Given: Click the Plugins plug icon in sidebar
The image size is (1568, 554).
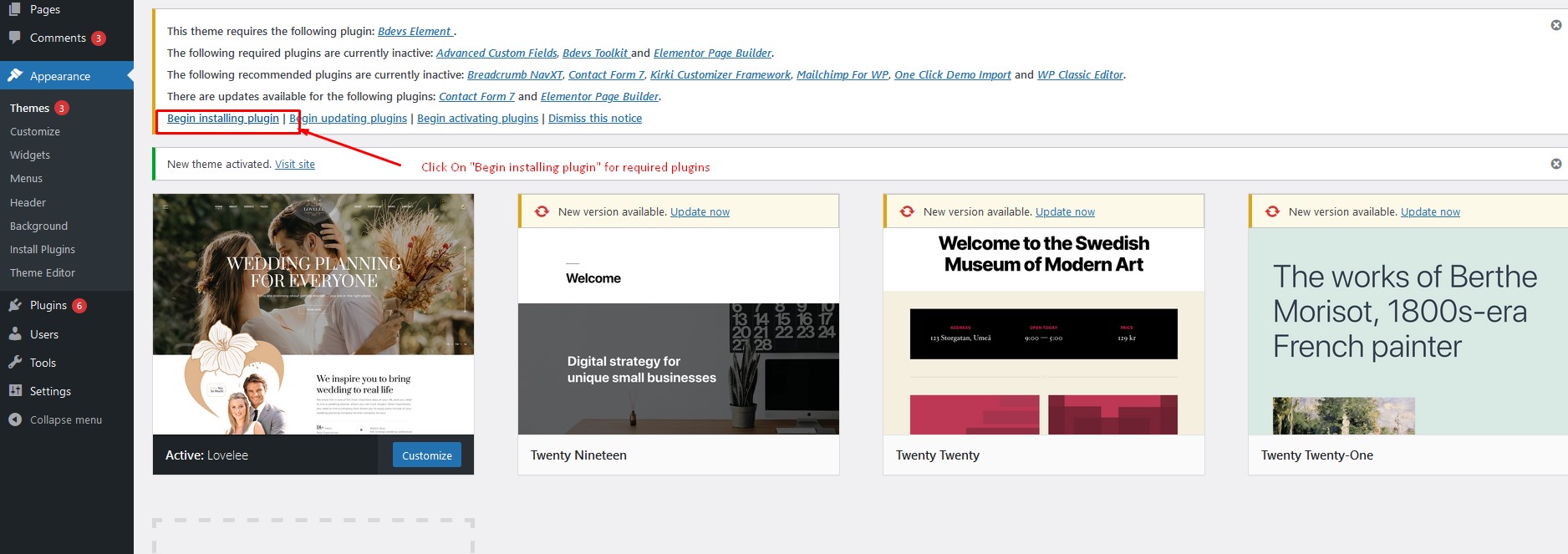Looking at the screenshot, I should [x=15, y=305].
